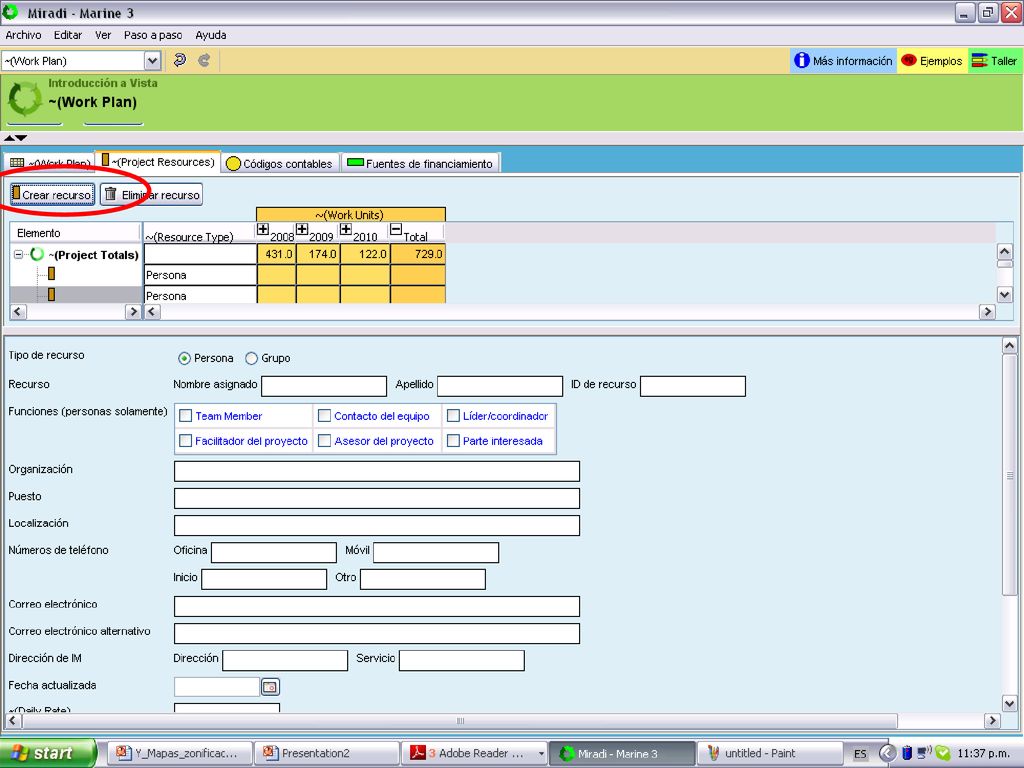Collapse the Project Totals tree node
The height and width of the screenshot is (768, 1024).
pos(18,255)
